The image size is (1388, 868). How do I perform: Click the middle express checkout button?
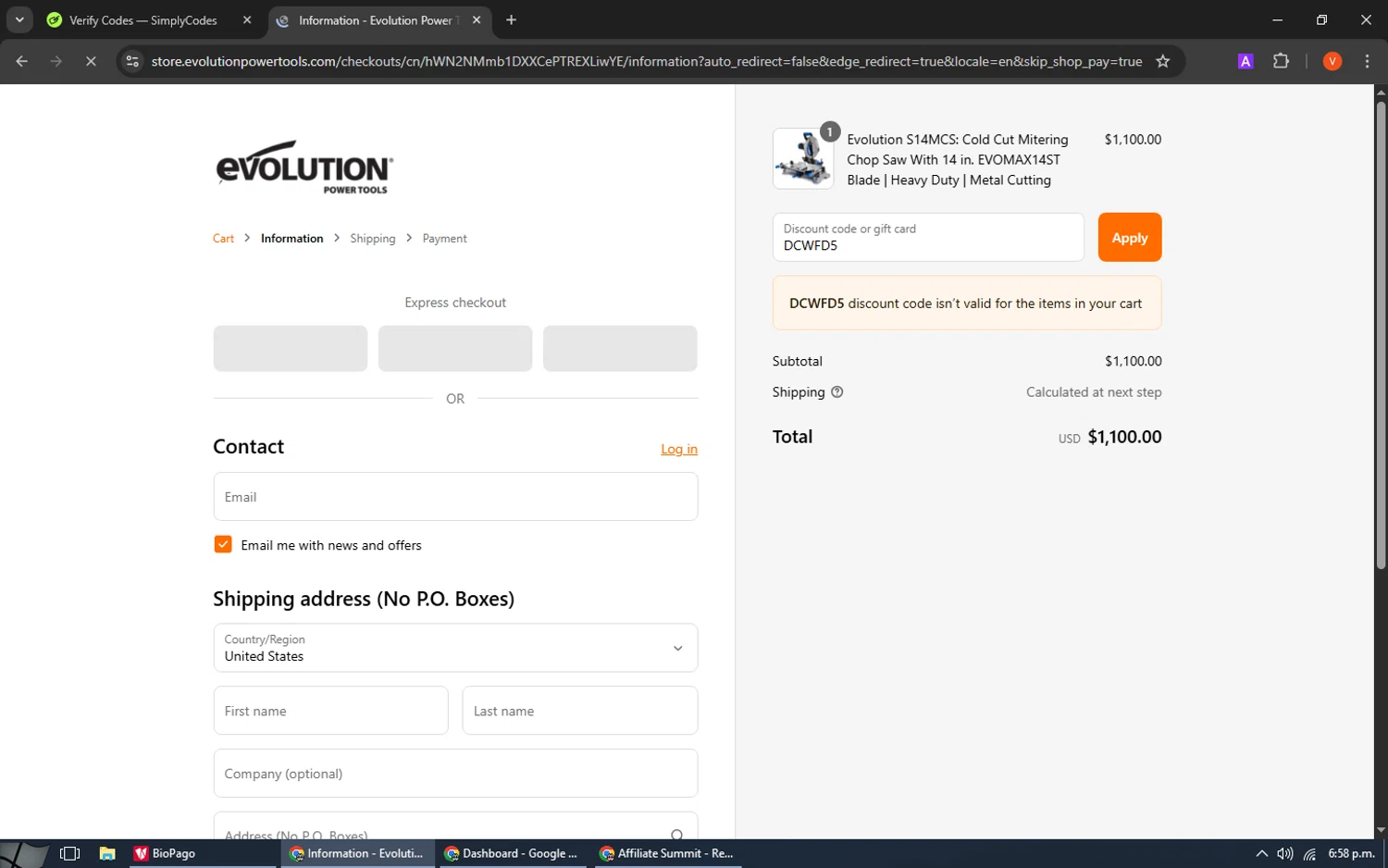point(455,348)
